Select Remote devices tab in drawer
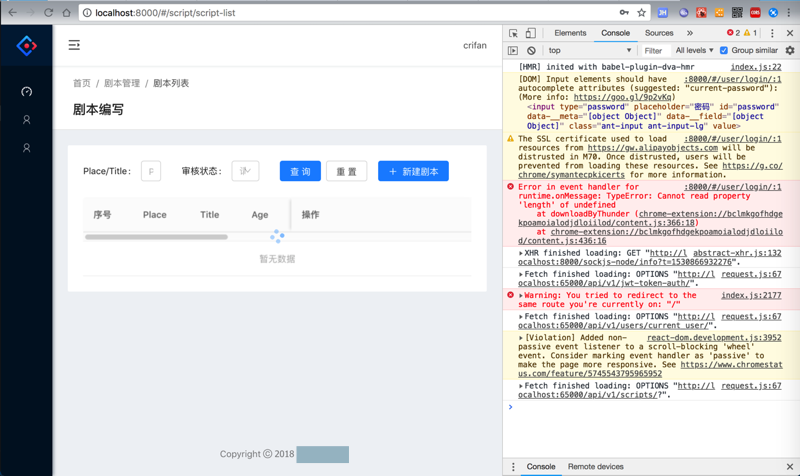Screen dimensions: 800x476 (x=595, y=466)
